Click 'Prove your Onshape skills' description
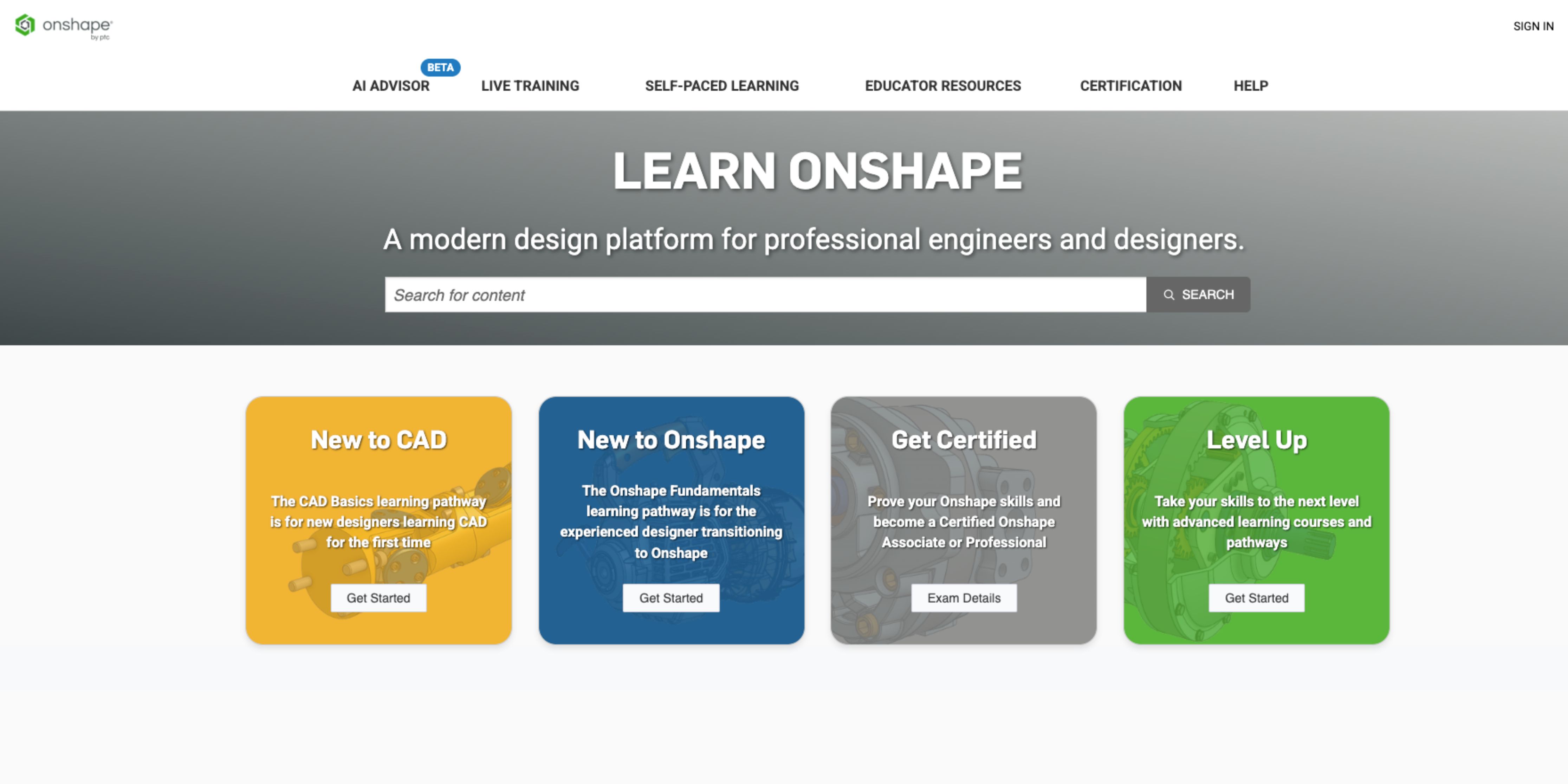Image resolution: width=1568 pixels, height=784 pixels. pyautogui.click(x=964, y=521)
